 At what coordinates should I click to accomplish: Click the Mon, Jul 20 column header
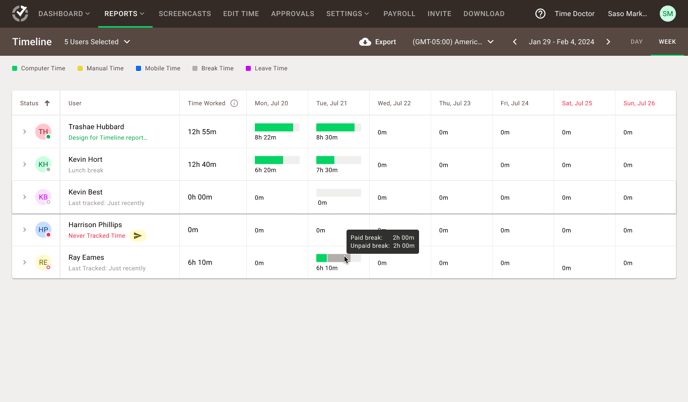point(271,103)
